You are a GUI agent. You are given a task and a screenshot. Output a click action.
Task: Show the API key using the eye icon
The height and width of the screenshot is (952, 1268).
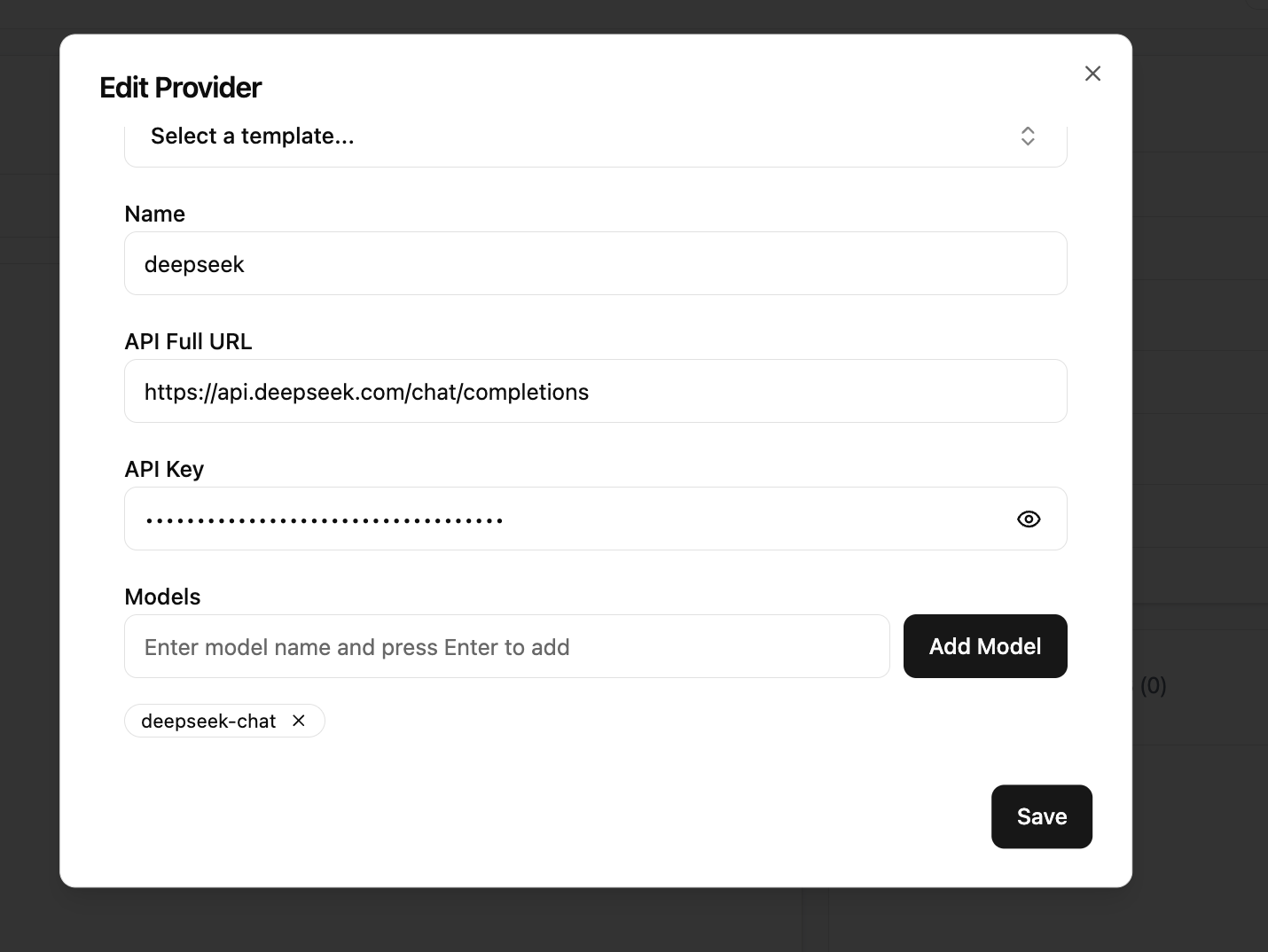tap(1029, 519)
